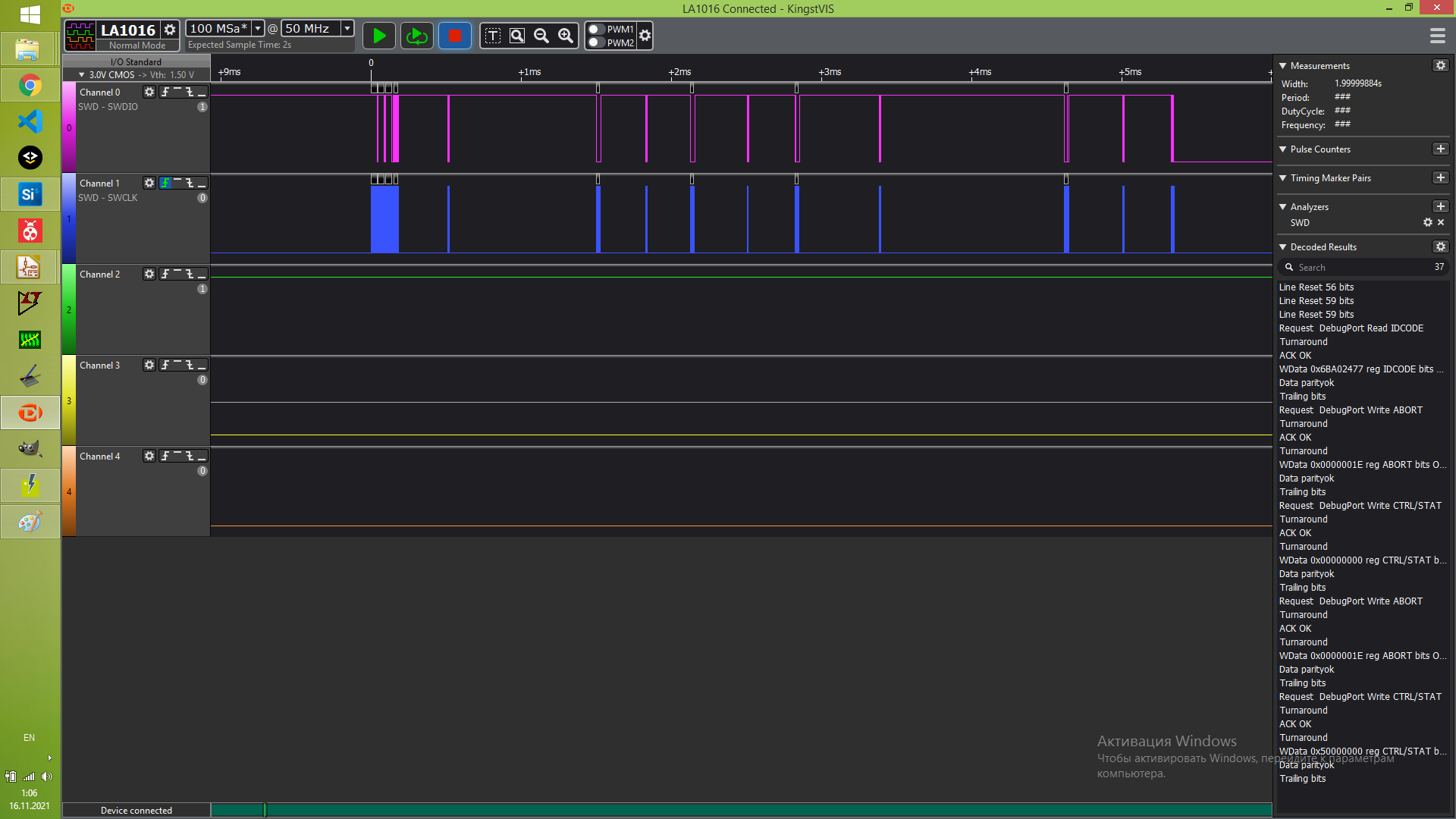
Task: Open SWD analyzer settings gear
Action: click(x=1428, y=222)
